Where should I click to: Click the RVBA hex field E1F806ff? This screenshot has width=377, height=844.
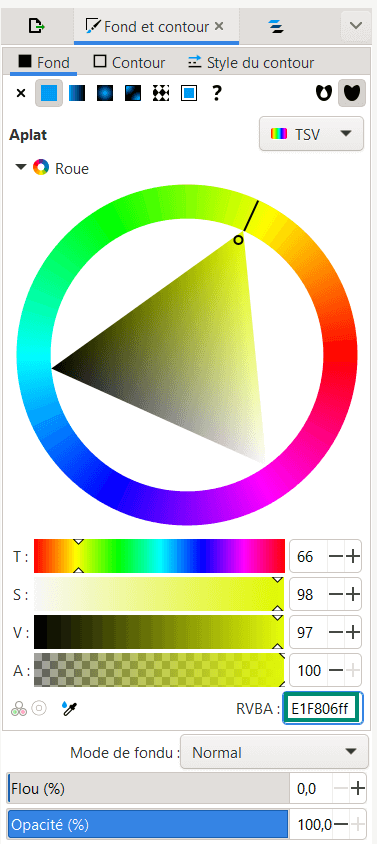point(323,709)
